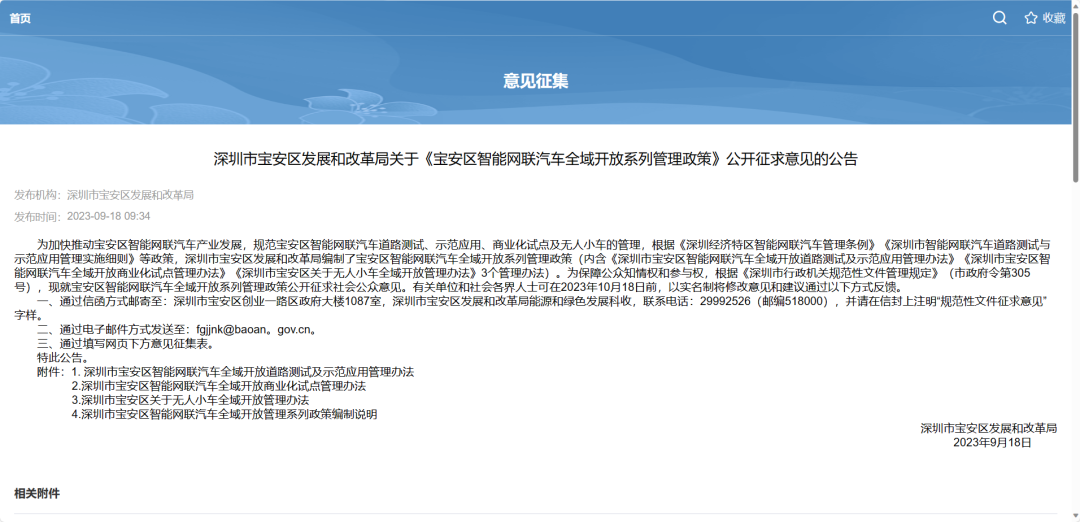
Task: Click attachment 3 无人小车全域开放管理办法
Action: tap(189, 399)
